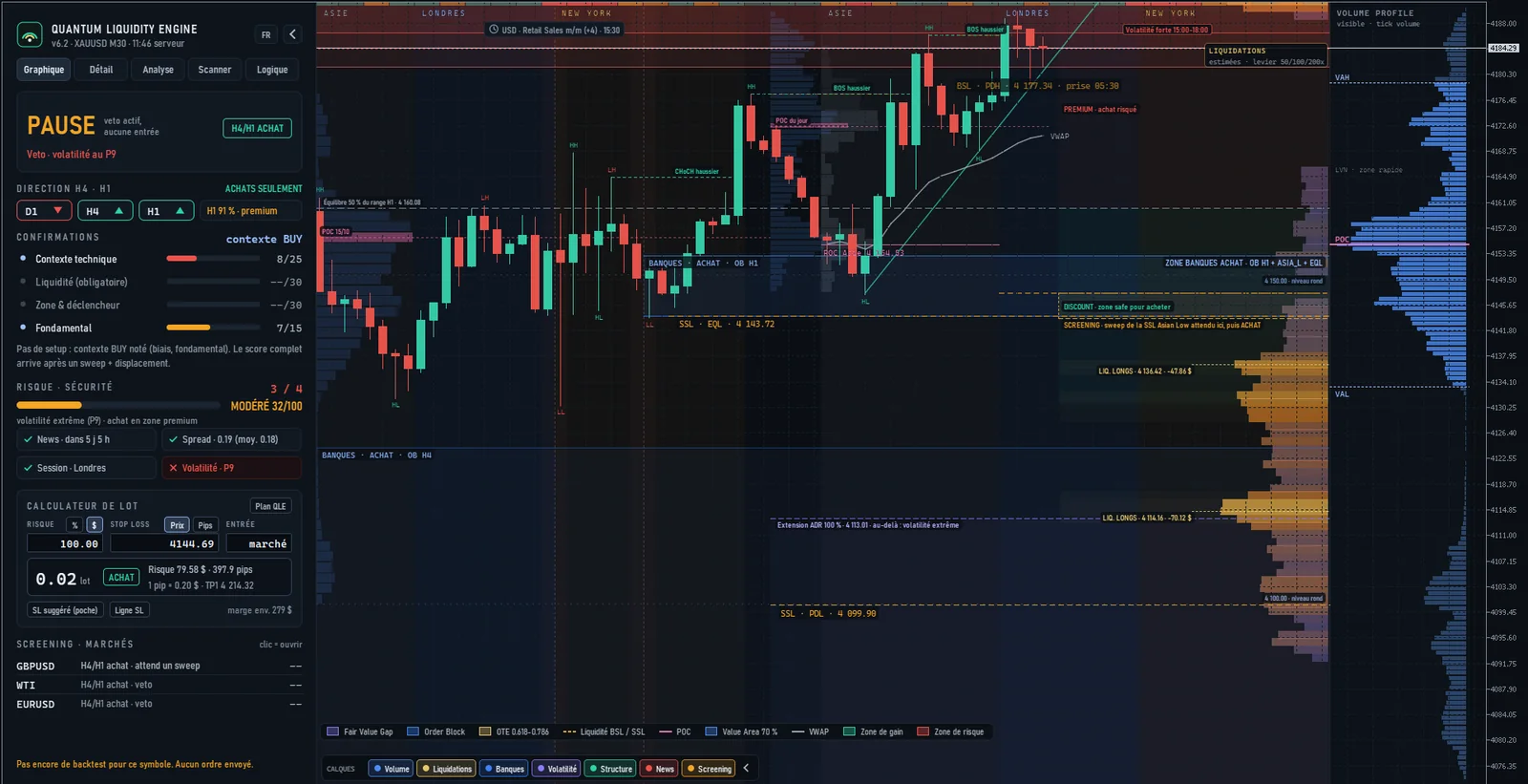Click the News safety check item
This screenshot has width=1528, height=784.
pos(87,439)
